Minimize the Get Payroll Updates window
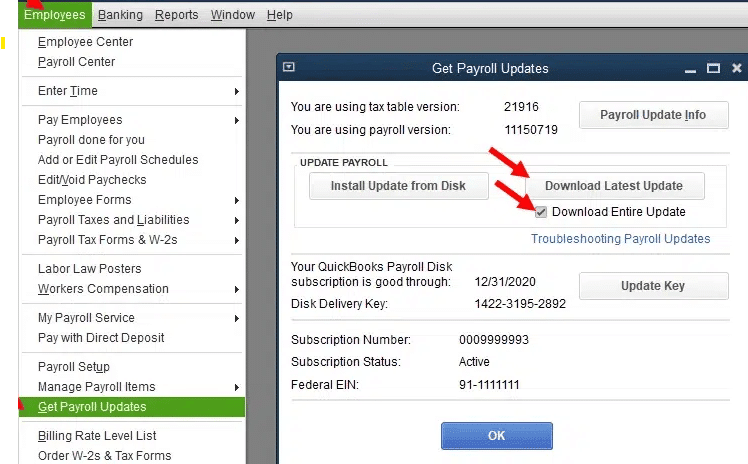Screen dimensions: 748x464 coord(690,71)
